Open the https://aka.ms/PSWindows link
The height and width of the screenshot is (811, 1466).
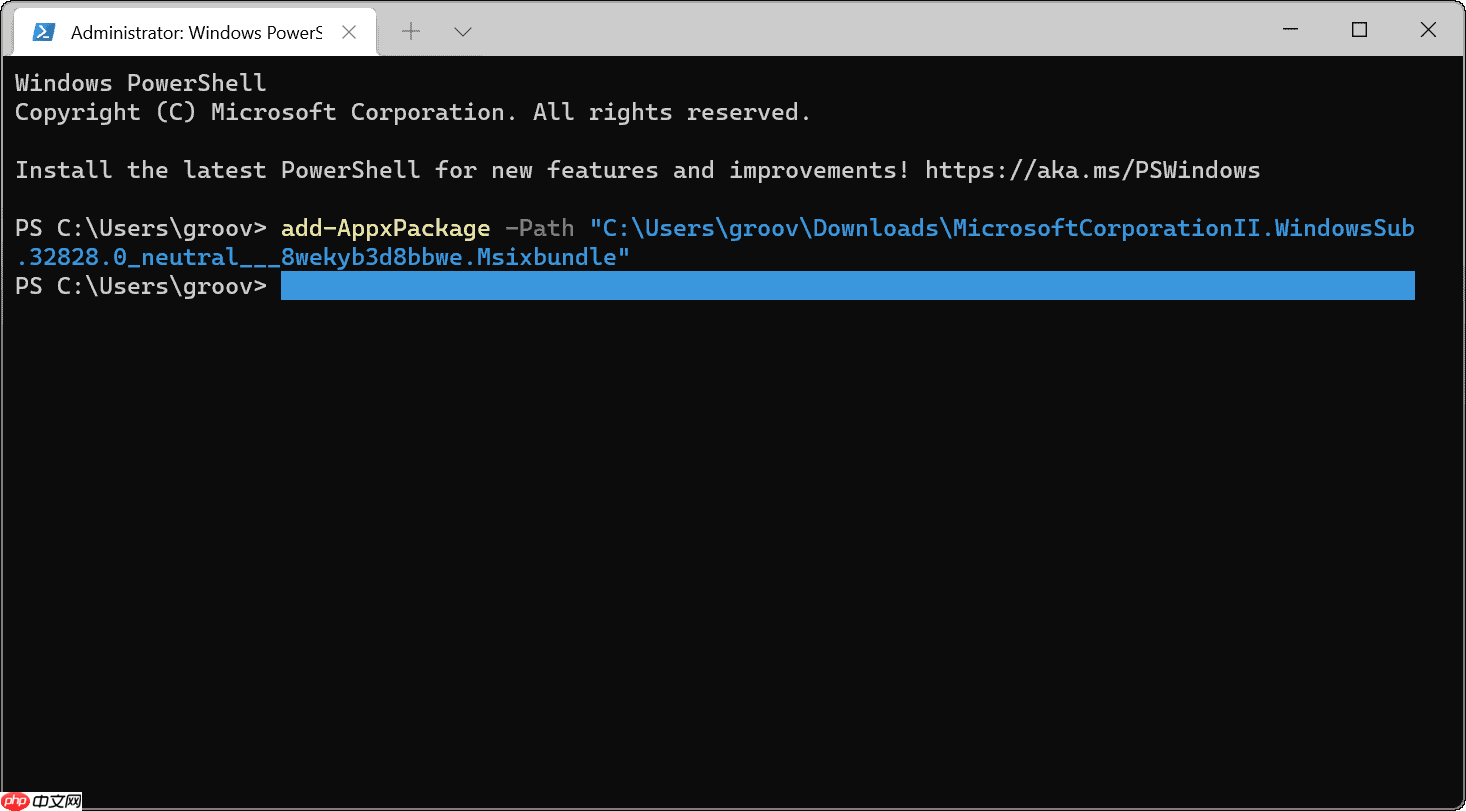click(1092, 170)
